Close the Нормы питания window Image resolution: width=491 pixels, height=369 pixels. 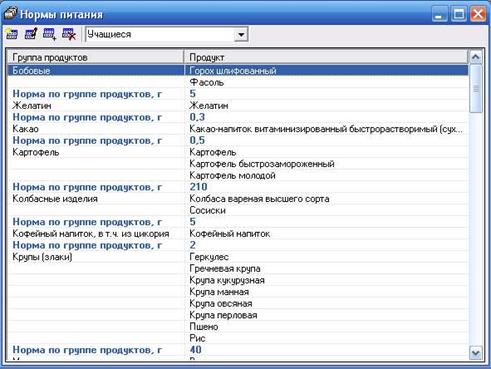point(478,14)
